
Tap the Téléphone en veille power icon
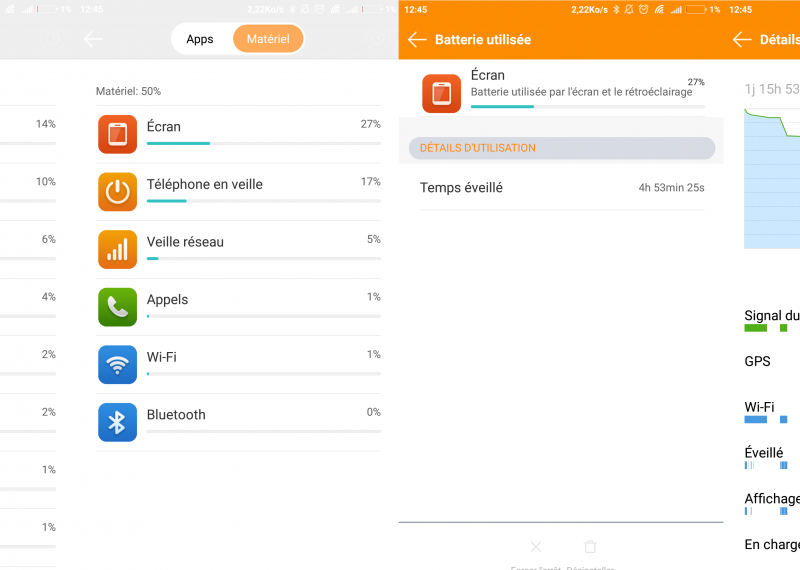tap(117, 192)
